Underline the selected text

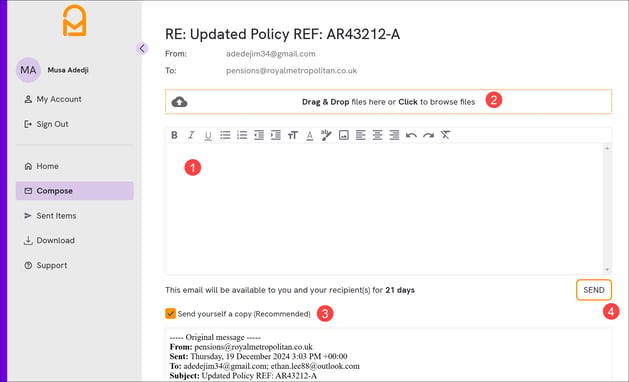[x=208, y=136]
